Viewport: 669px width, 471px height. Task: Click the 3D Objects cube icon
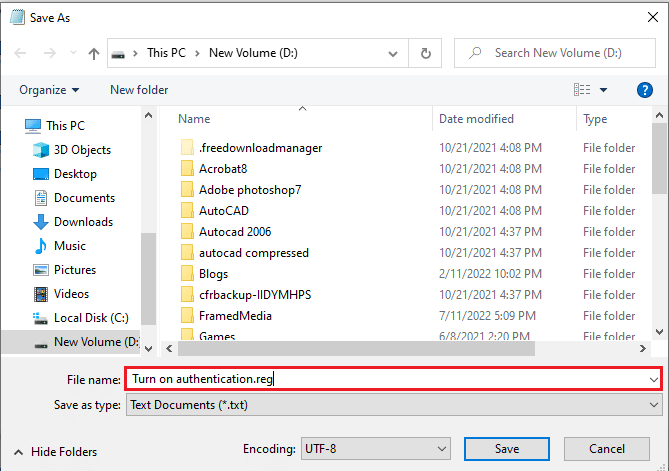pos(41,150)
